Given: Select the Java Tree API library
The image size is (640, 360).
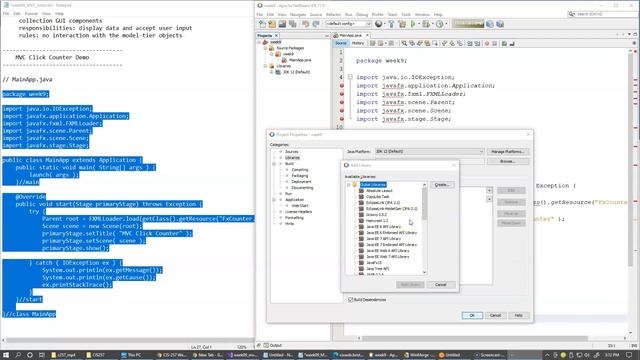Looking at the screenshot, I should (x=378, y=269).
